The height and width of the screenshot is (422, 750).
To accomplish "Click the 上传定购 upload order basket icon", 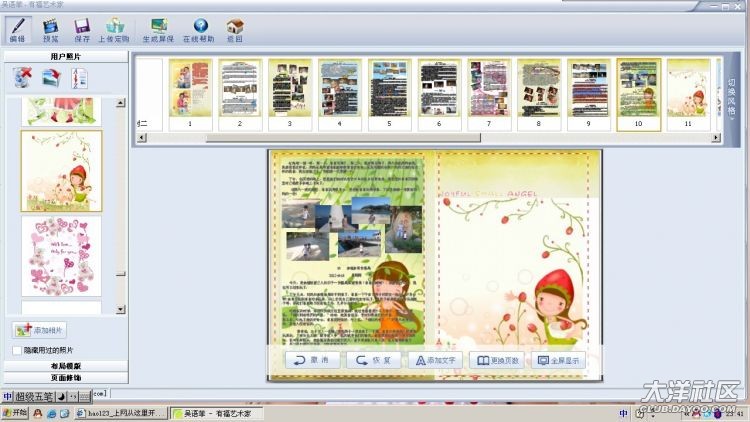I will pos(114,28).
